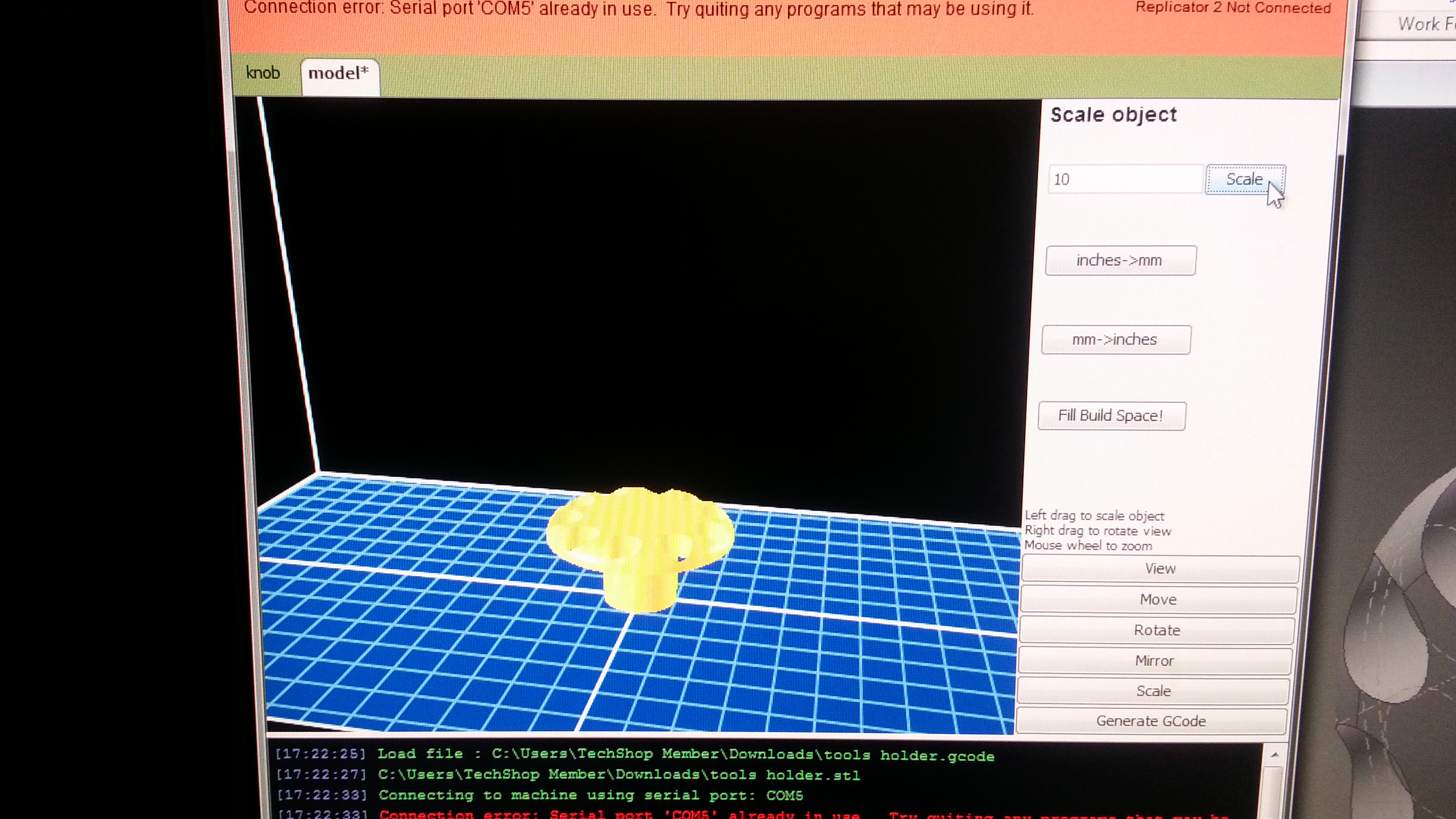Viewport: 1456px width, 819px height.
Task: Click the 'Connecting to machine using serial port' log line
Action: (540, 795)
